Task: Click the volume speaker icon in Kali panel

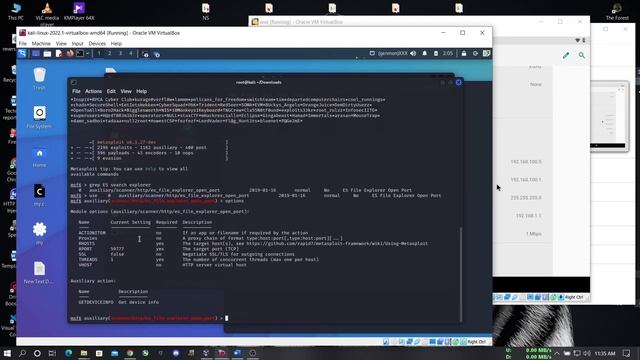Action: pyautogui.click(x=413, y=53)
